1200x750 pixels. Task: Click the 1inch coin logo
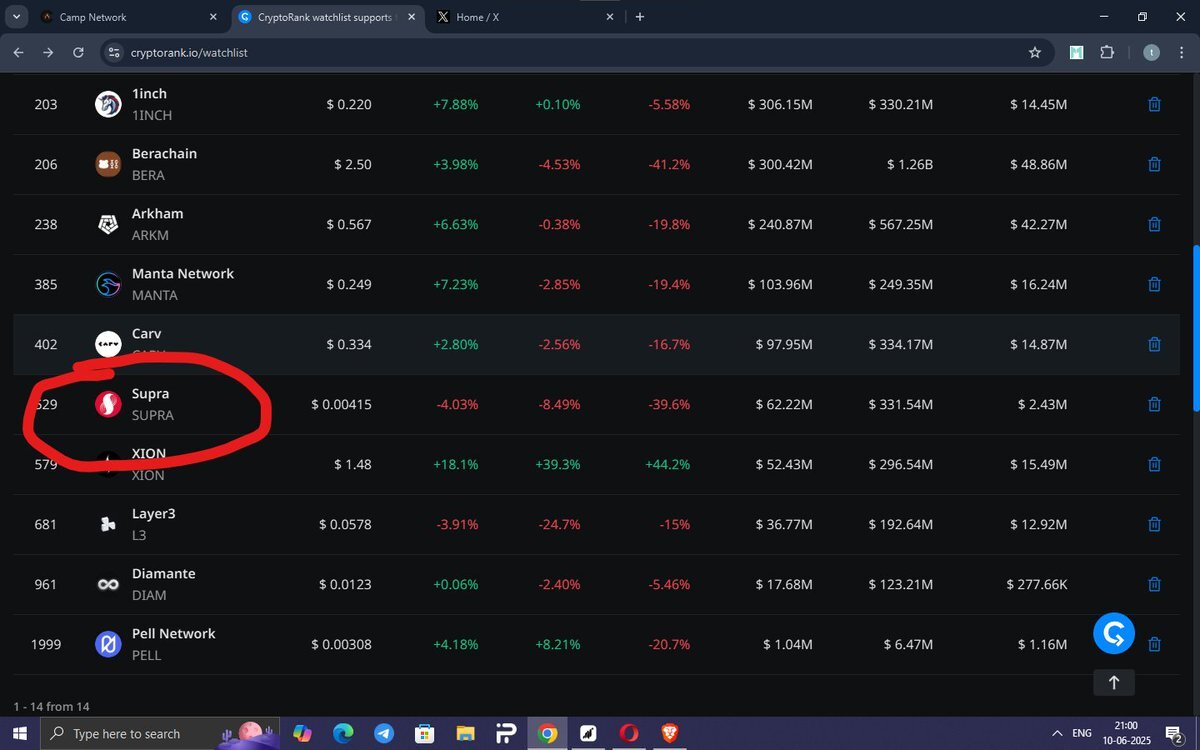tap(108, 104)
